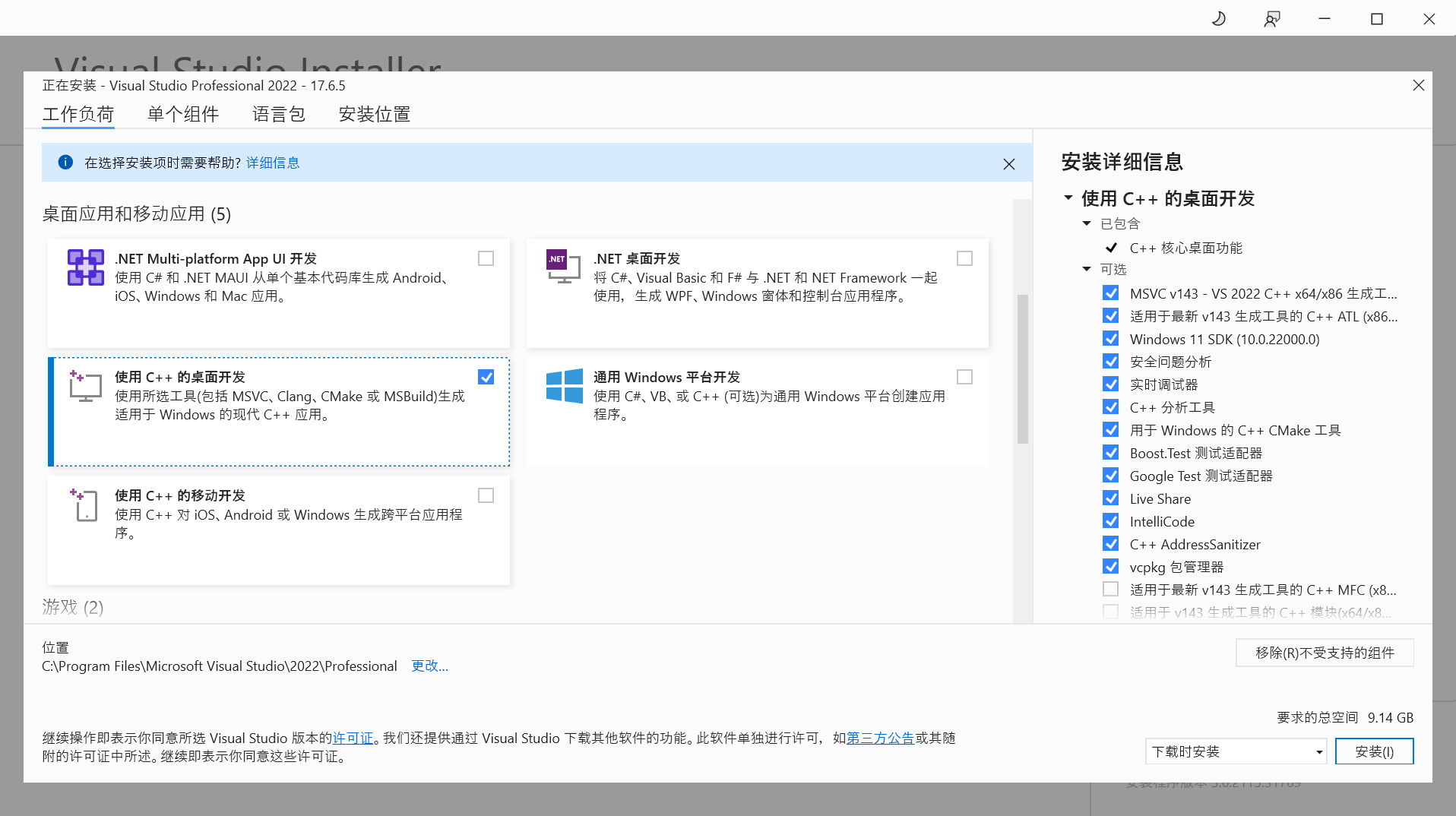
Task: Switch to 单个组件 tab
Action: click(183, 114)
